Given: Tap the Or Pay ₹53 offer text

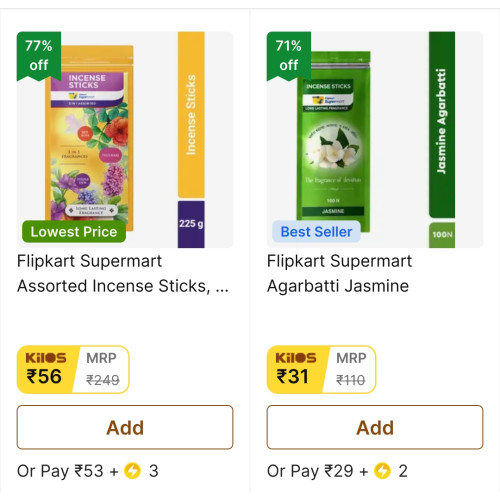Looking at the screenshot, I should 60,471.
